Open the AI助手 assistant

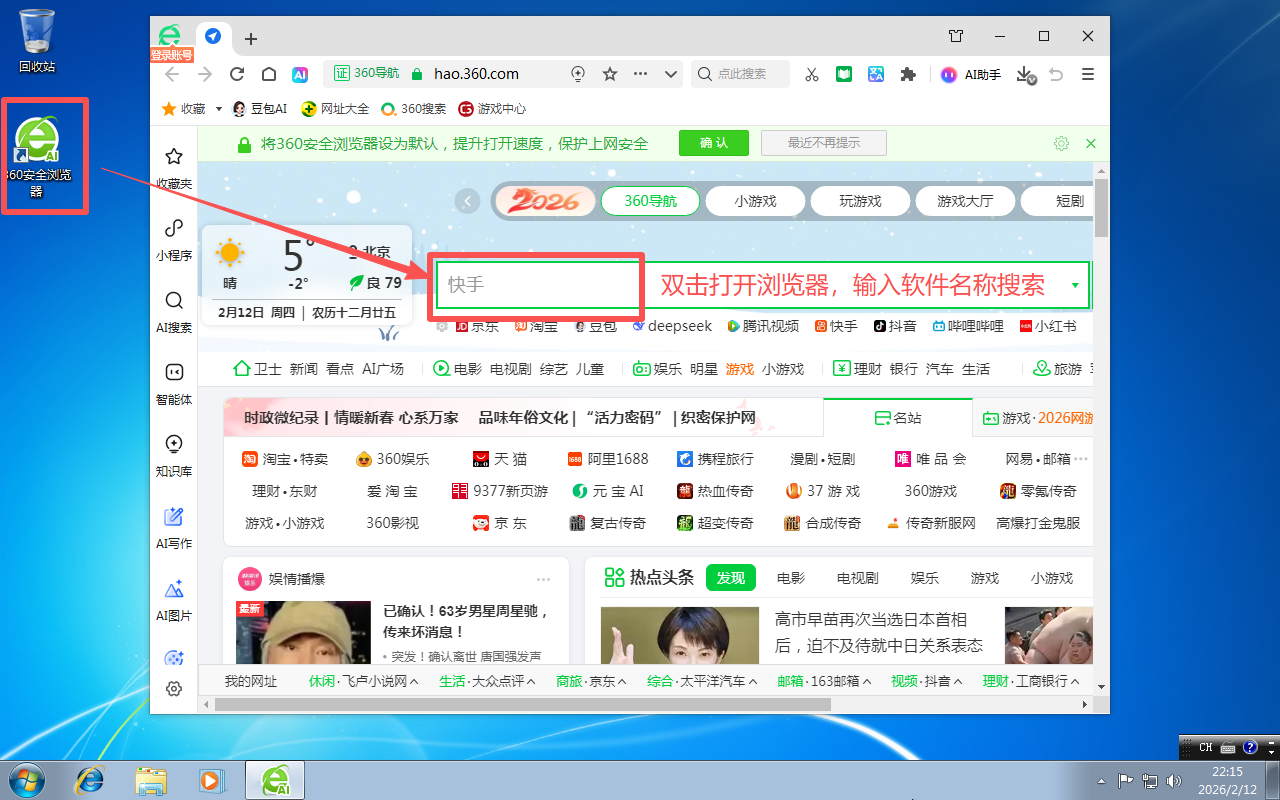pyautogui.click(x=971, y=74)
